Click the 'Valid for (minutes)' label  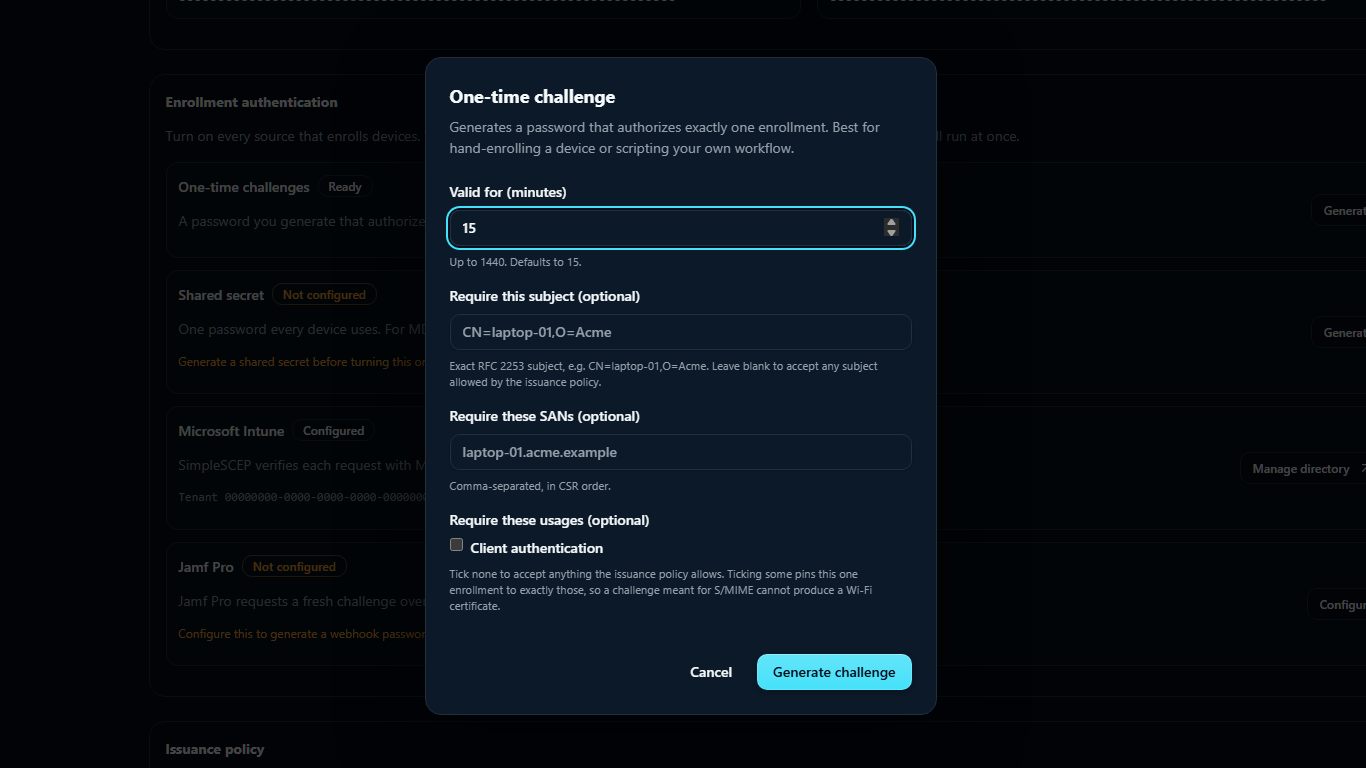[x=508, y=192]
